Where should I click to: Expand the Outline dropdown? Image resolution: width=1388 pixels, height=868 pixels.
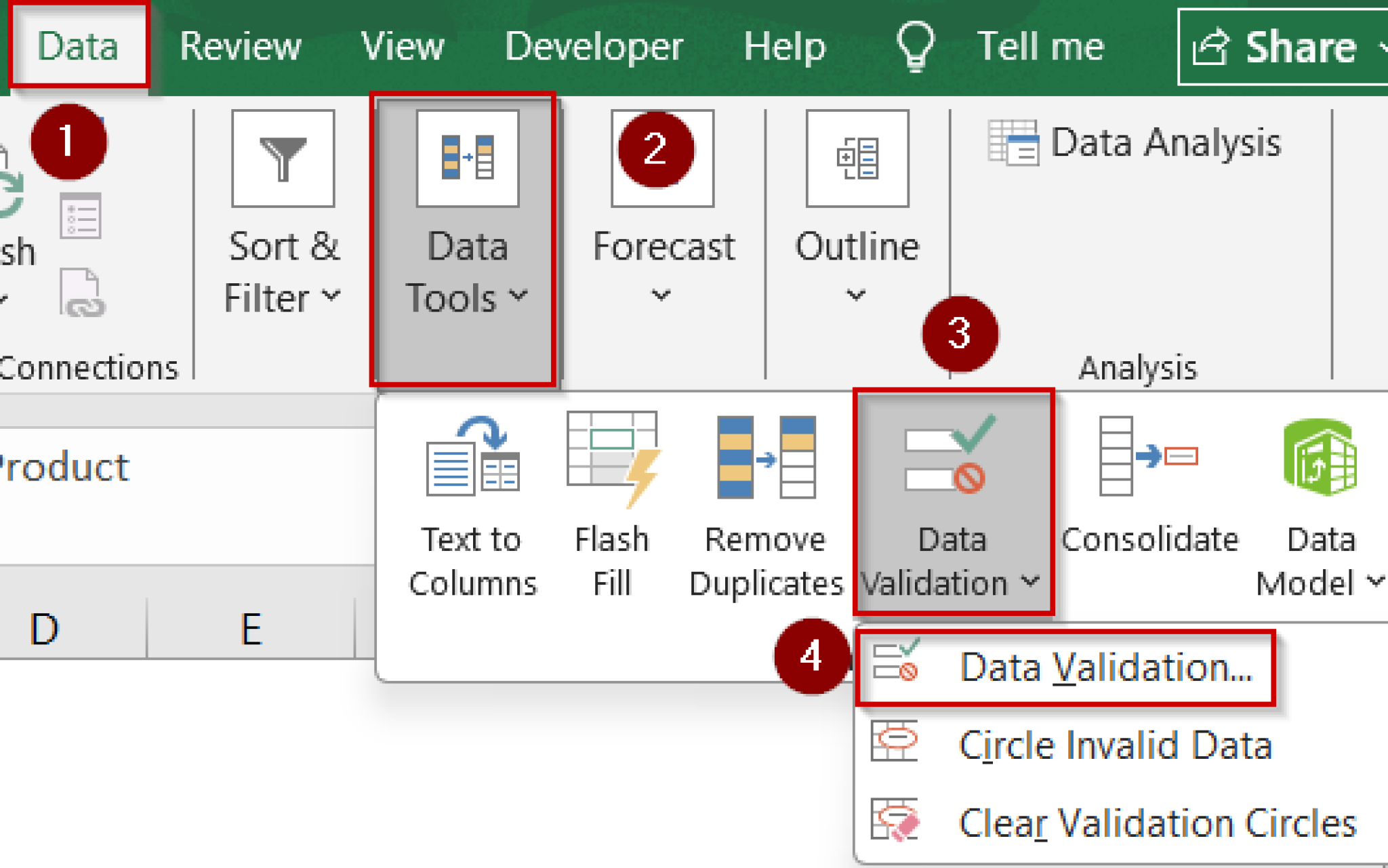(856, 296)
